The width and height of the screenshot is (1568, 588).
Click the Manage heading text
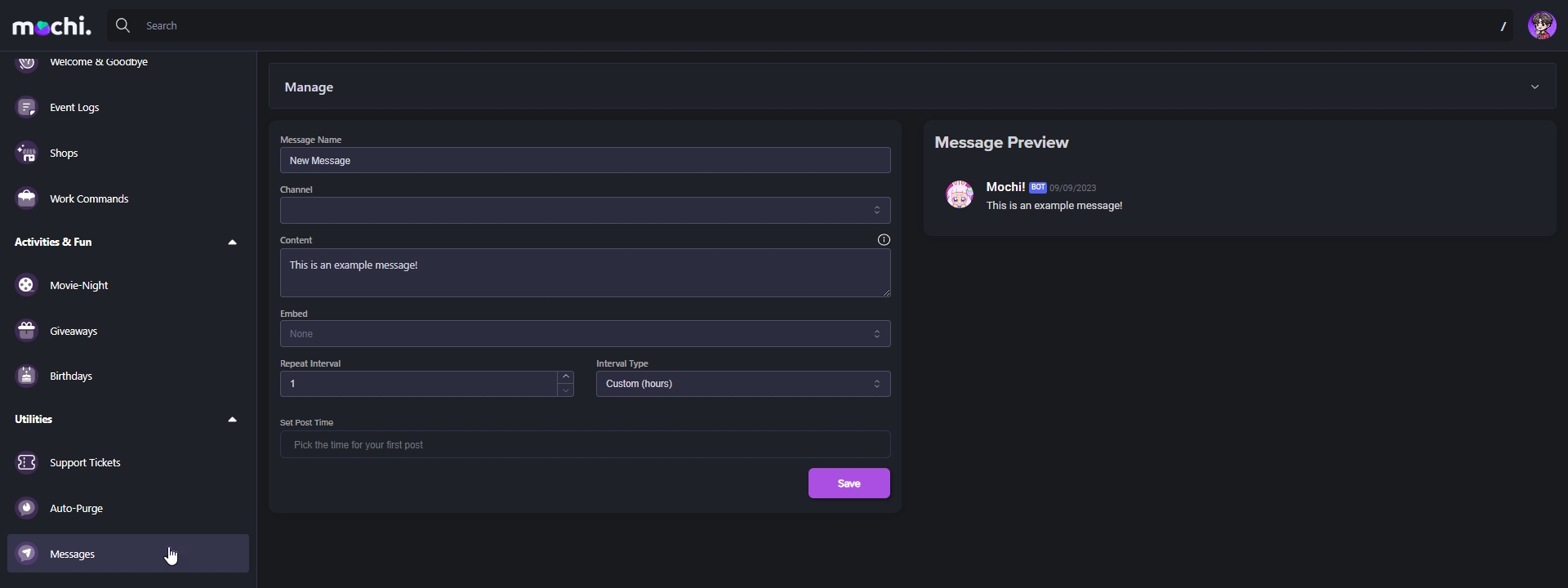pos(309,87)
